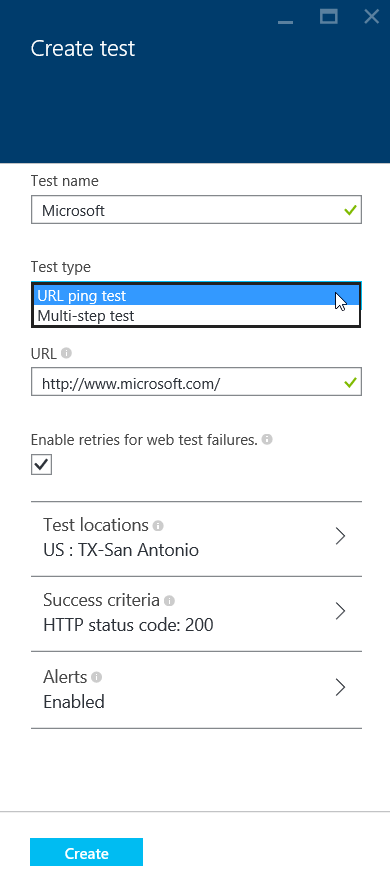Open US : TX-San Antonio locations row
The width and height of the screenshot is (390, 891).
196,539
